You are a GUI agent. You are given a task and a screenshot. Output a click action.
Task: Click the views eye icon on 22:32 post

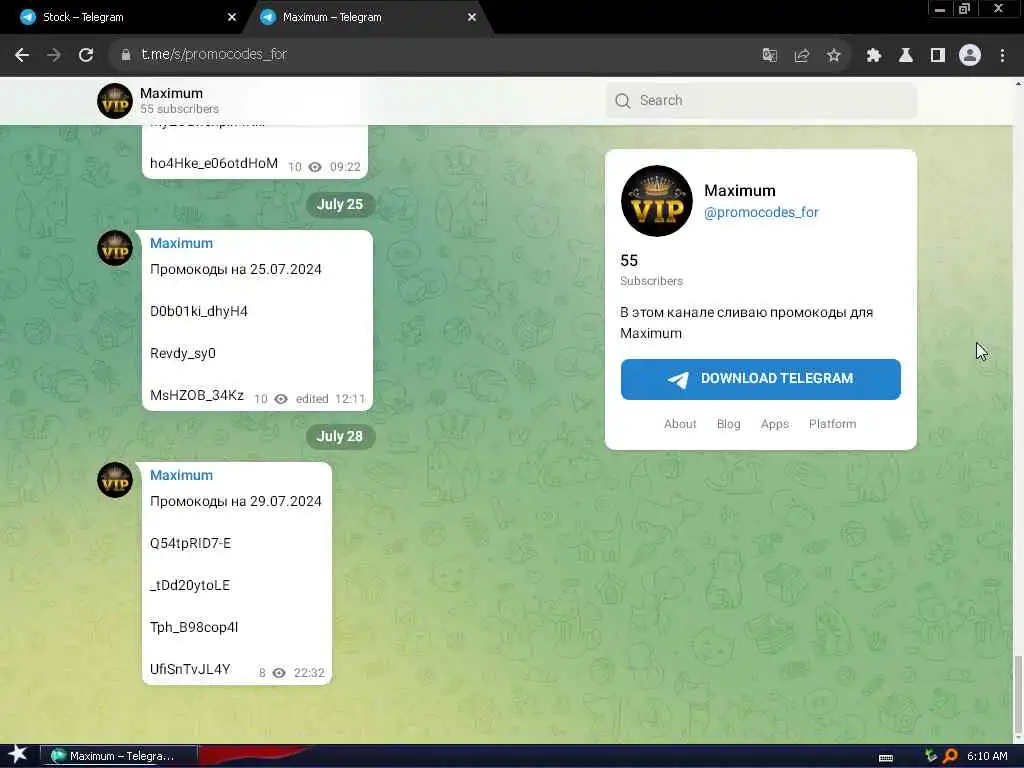(279, 673)
